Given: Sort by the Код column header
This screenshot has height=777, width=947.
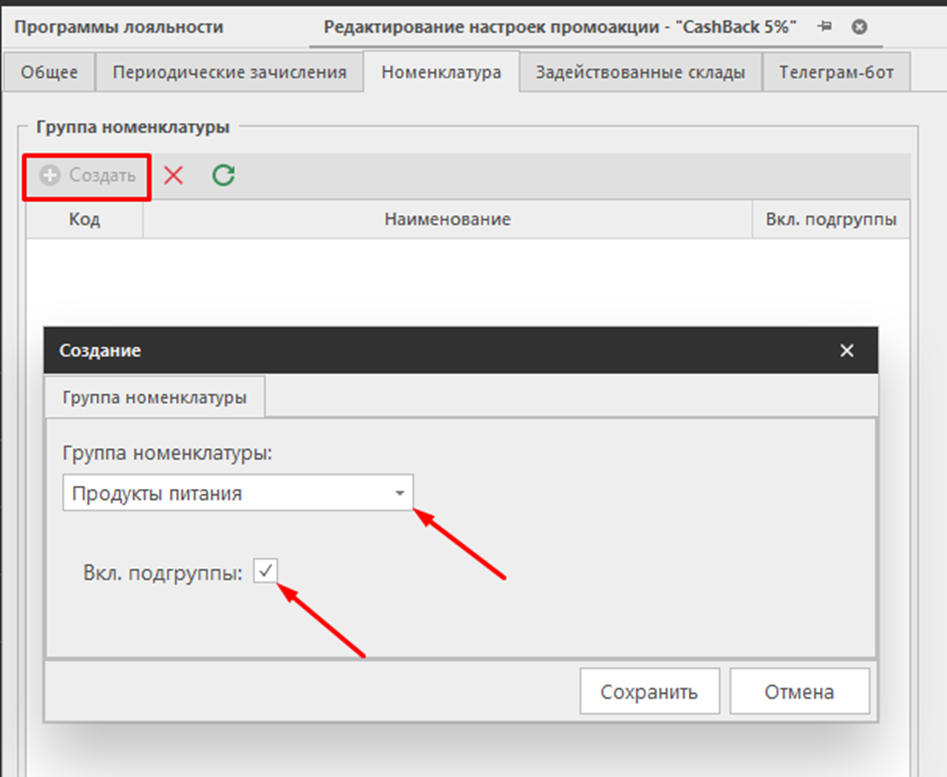Looking at the screenshot, I should [x=84, y=219].
